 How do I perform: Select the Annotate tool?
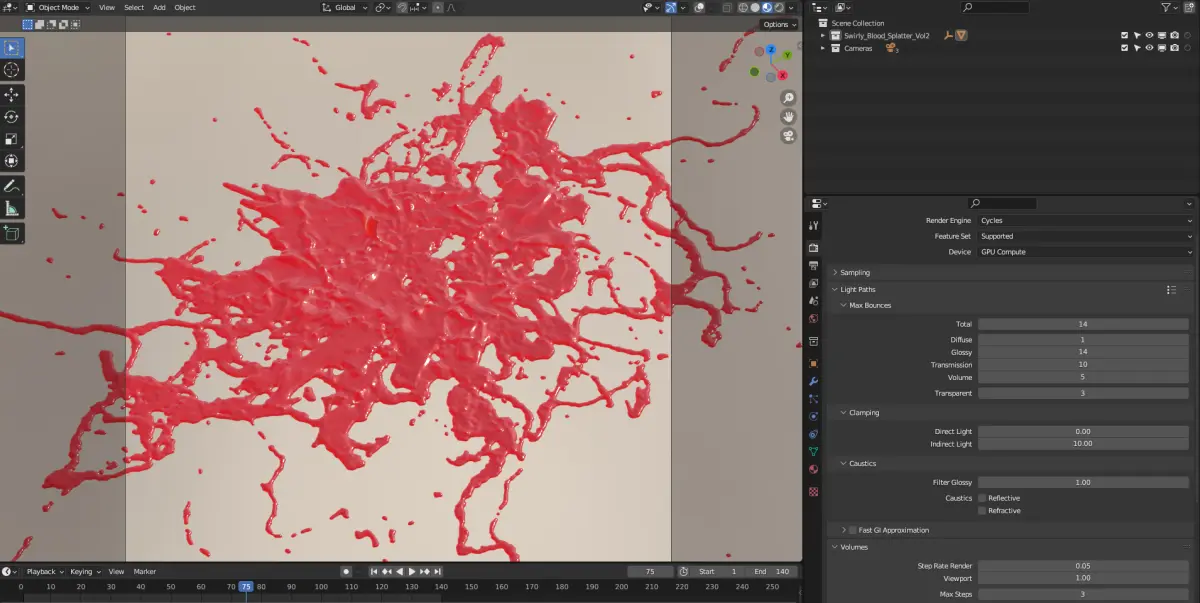tap(12, 186)
